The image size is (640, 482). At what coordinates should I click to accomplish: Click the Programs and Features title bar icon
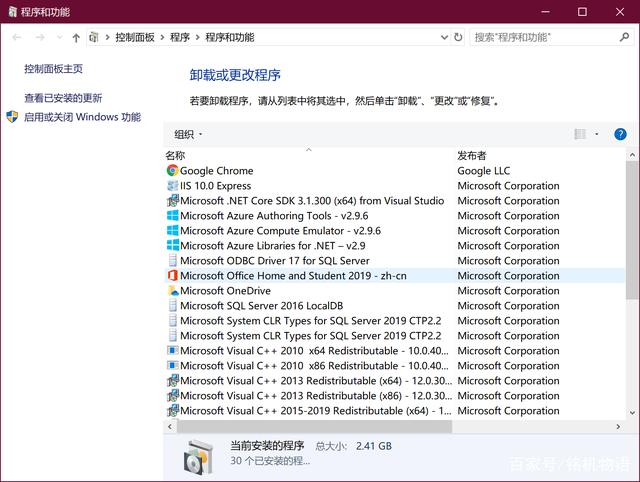click(x=13, y=11)
